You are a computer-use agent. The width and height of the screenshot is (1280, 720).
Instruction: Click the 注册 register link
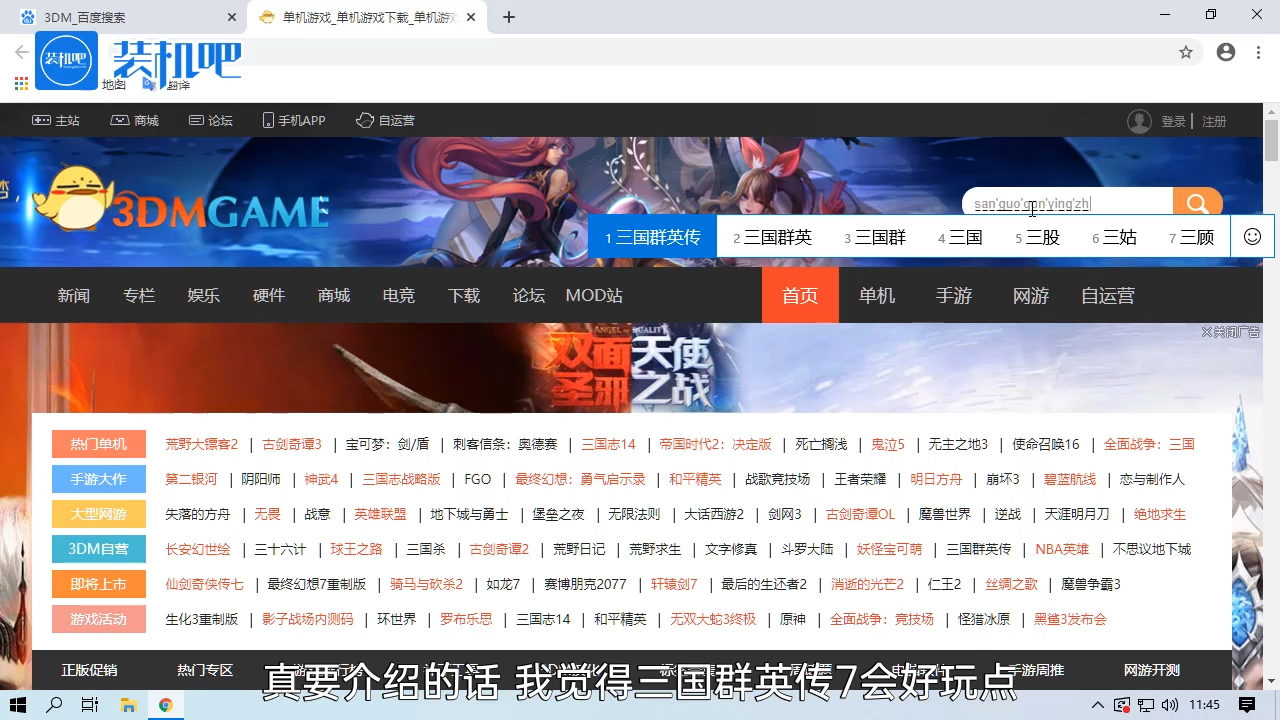1214,121
